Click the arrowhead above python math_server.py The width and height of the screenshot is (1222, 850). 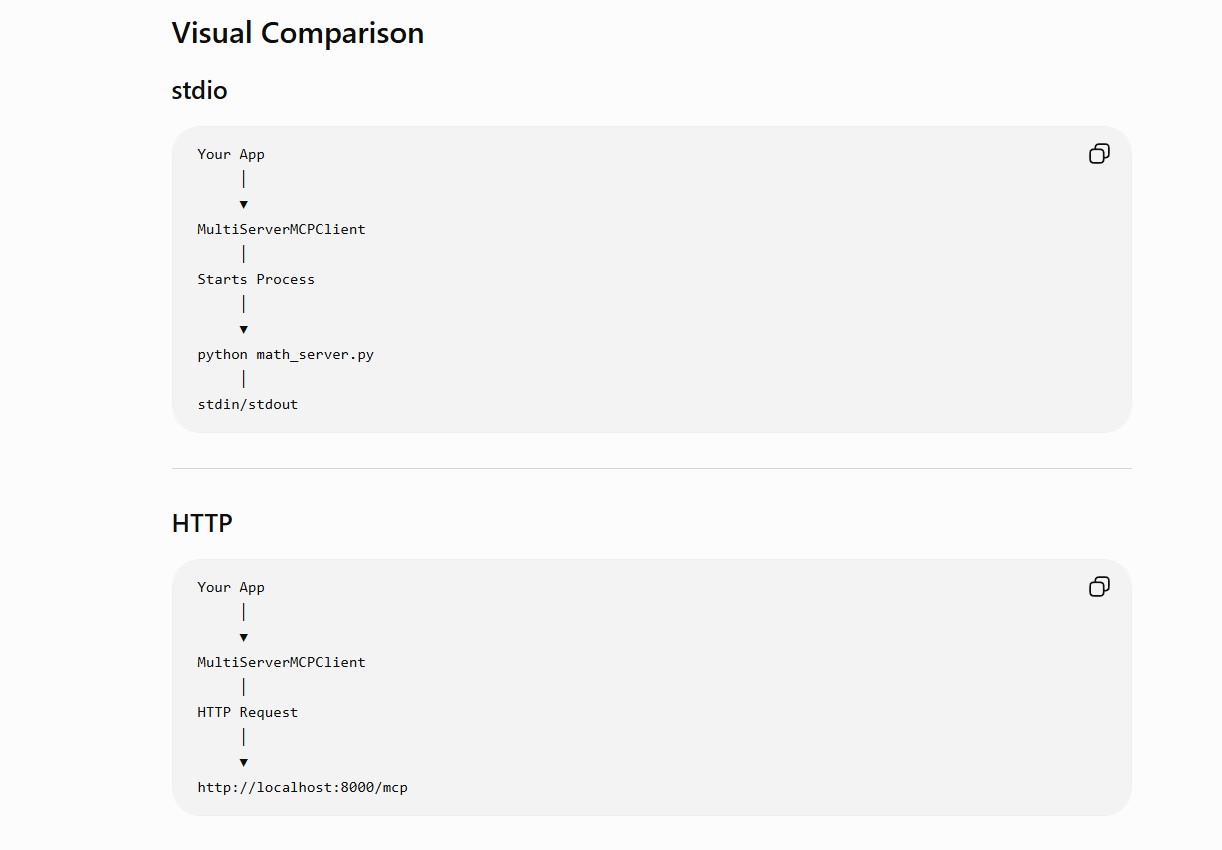[243, 329]
